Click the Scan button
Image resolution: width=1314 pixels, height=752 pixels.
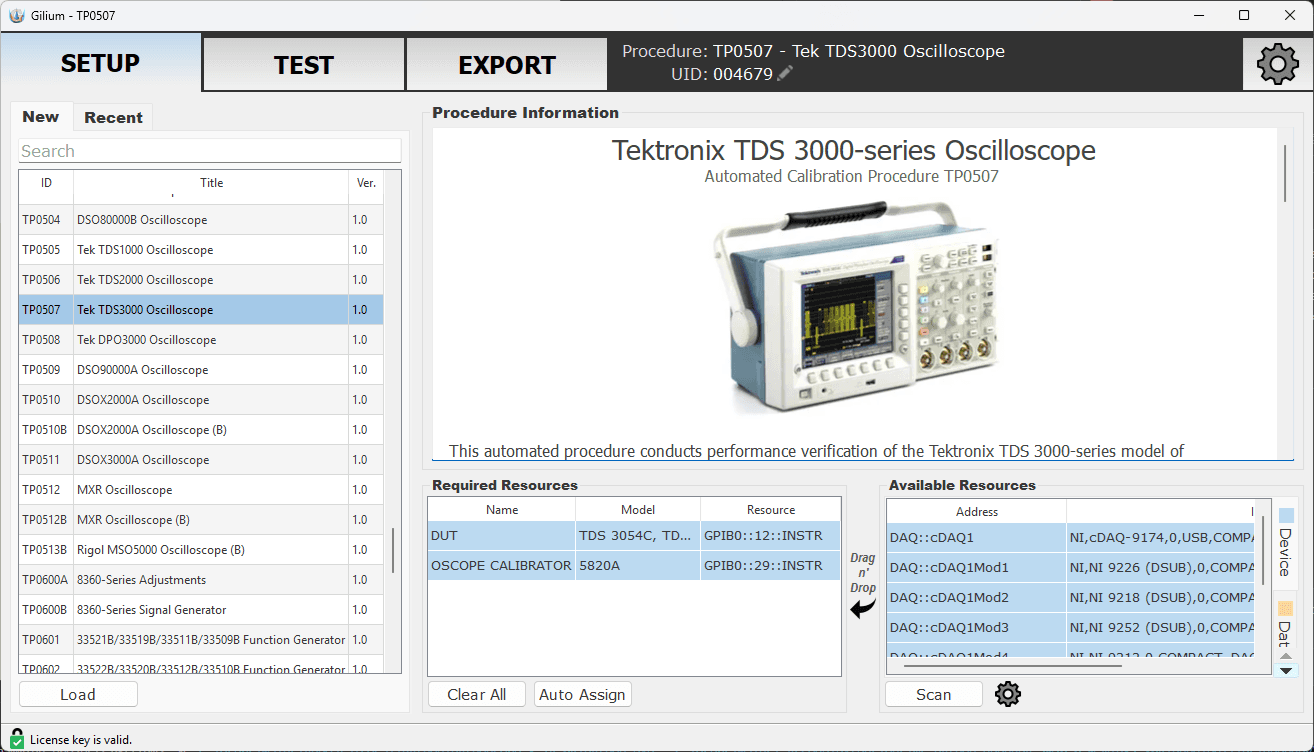(934, 694)
